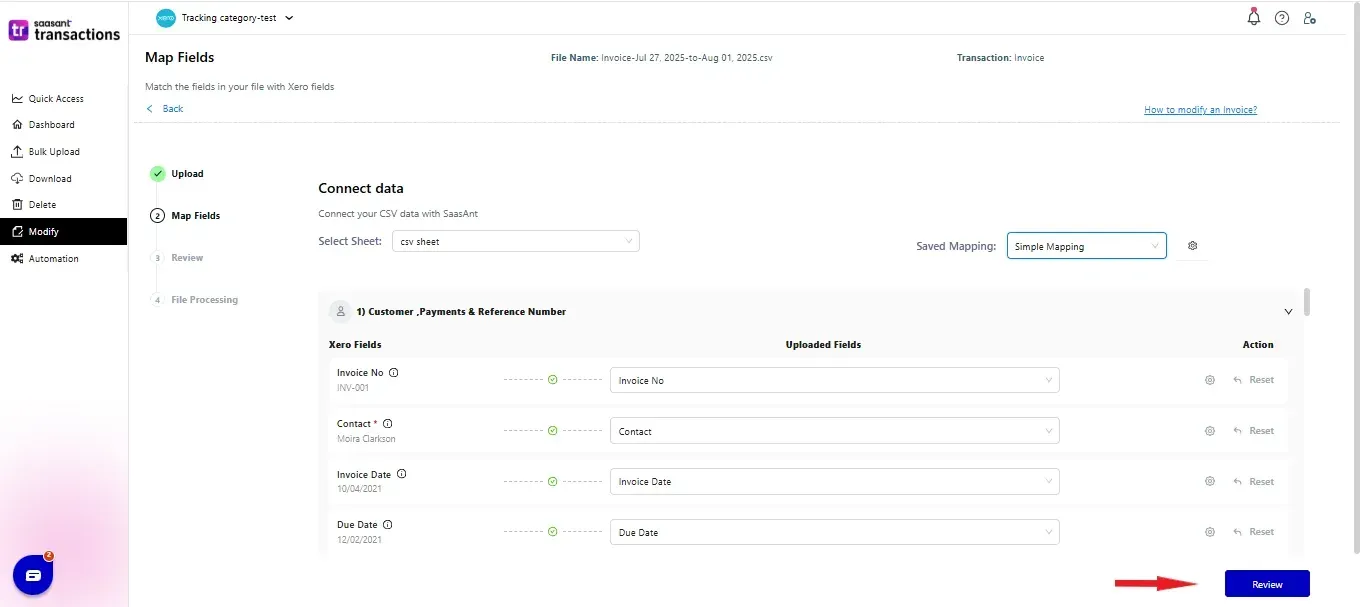Open the chat support bubble

(x=33, y=575)
